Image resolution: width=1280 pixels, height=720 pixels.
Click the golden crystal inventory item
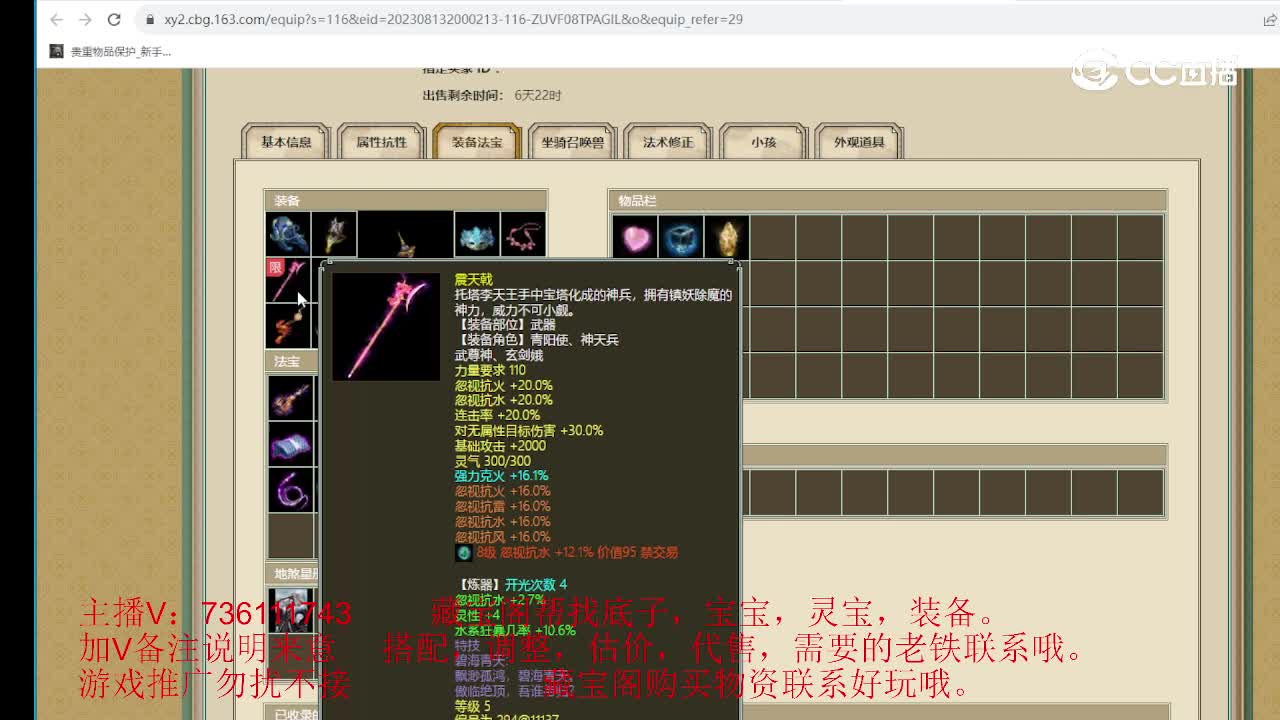click(x=727, y=238)
